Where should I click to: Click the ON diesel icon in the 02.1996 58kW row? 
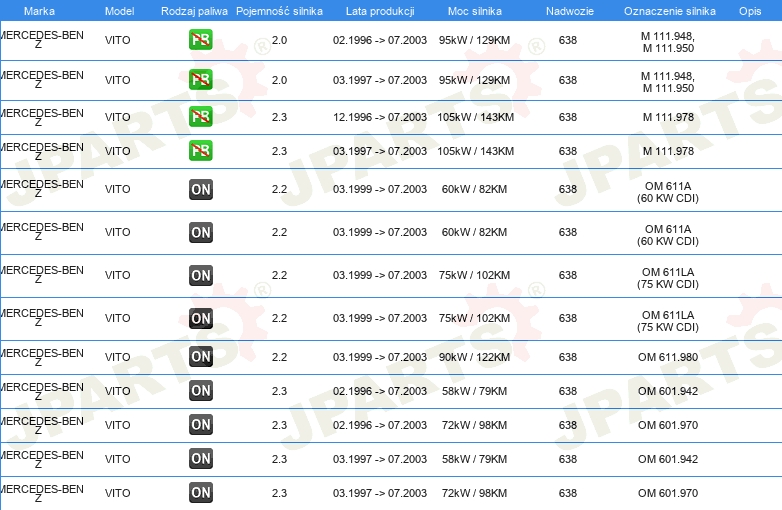[201, 390]
